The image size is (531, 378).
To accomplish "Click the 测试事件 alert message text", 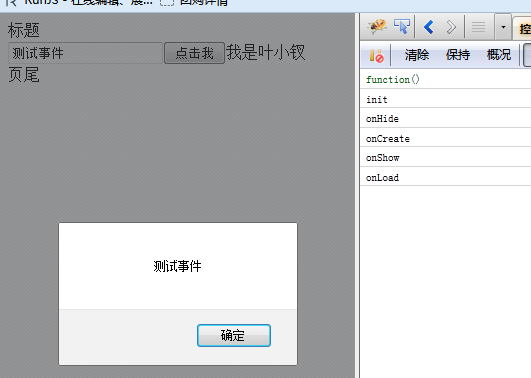I will pyautogui.click(x=177, y=266).
